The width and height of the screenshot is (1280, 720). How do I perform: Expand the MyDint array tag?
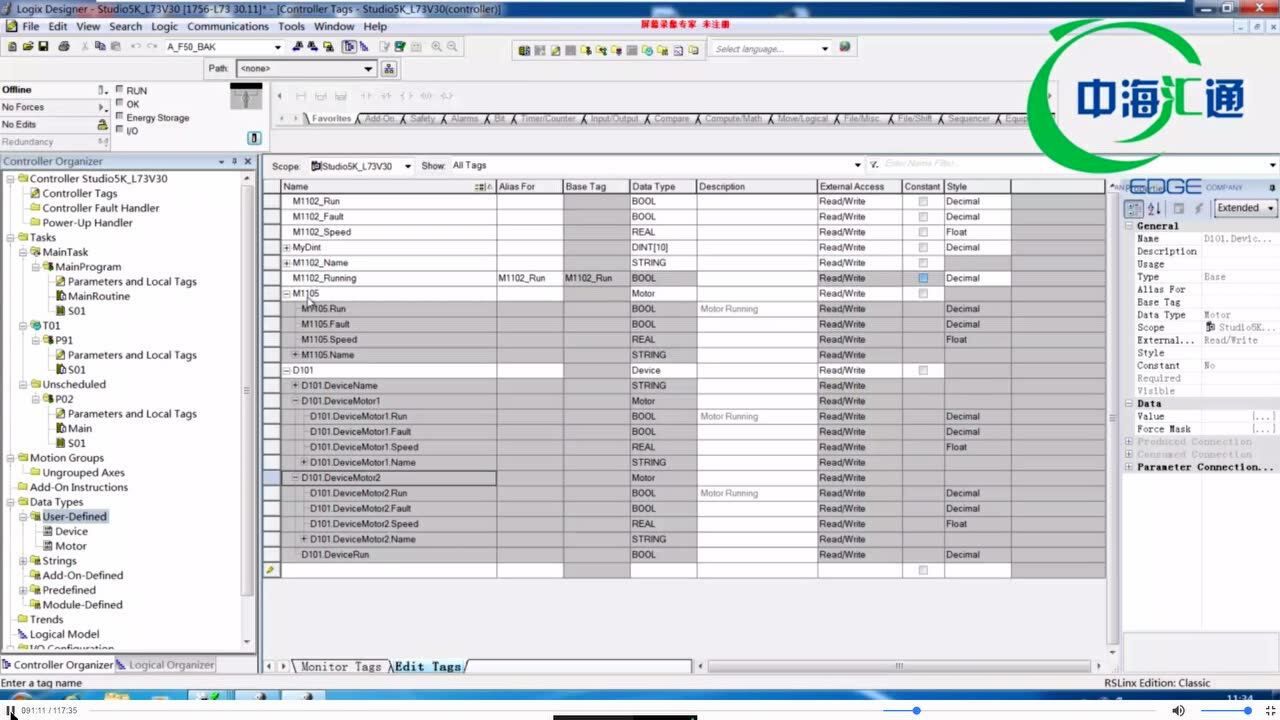pyautogui.click(x=287, y=247)
